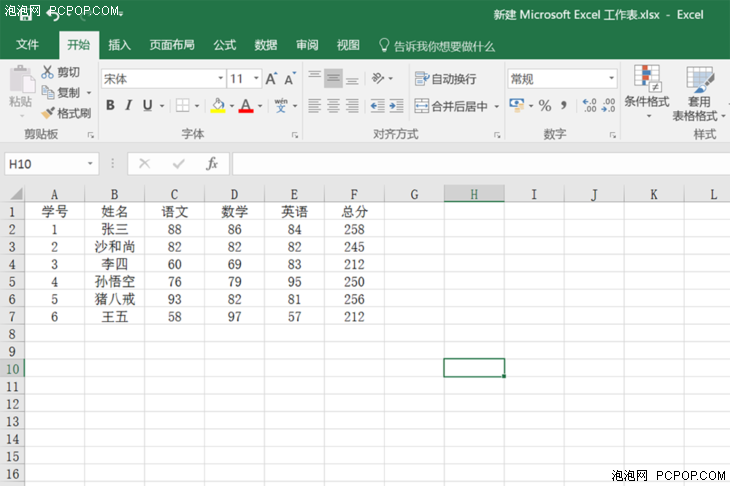
Task: Click the Copy icon
Action: pos(47,92)
